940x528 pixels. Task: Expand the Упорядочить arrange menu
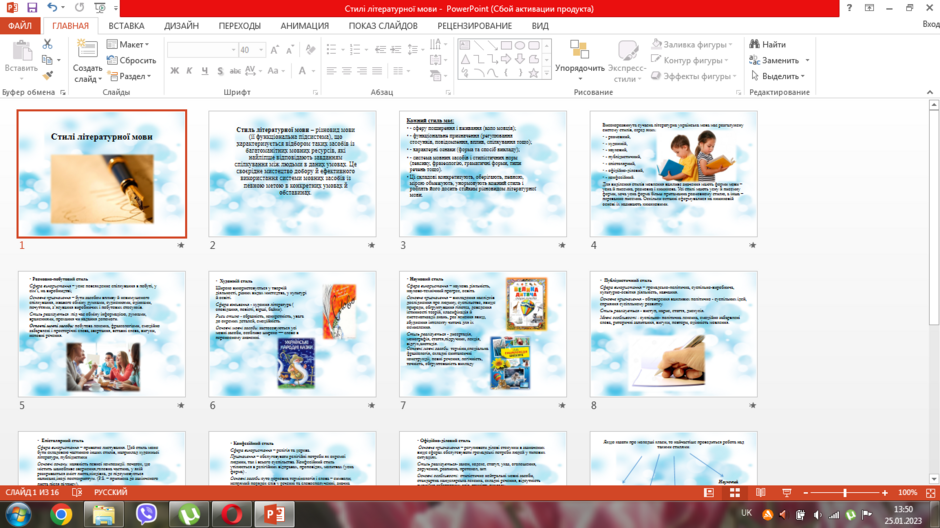tap(580, 62)
